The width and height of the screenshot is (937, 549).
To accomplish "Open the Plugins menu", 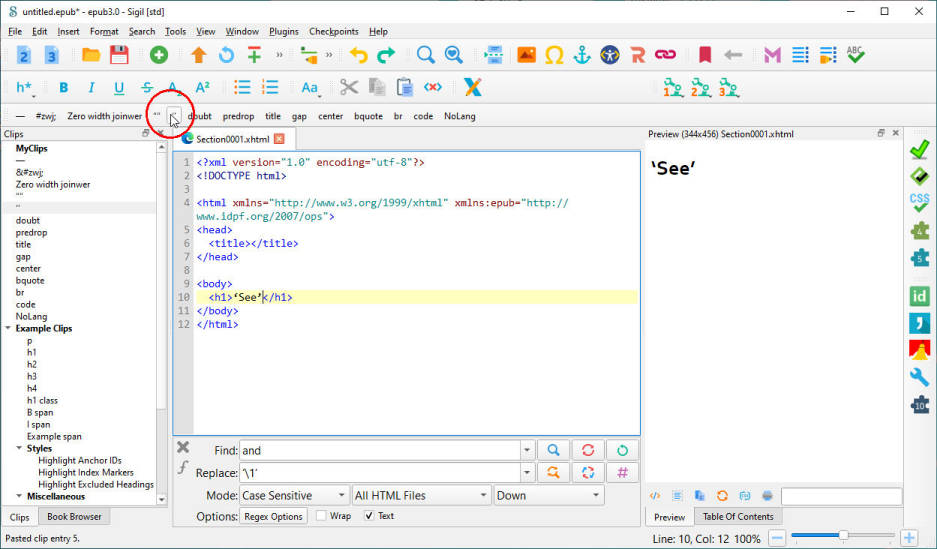I will pyautogui.click(x=284, y=31).
